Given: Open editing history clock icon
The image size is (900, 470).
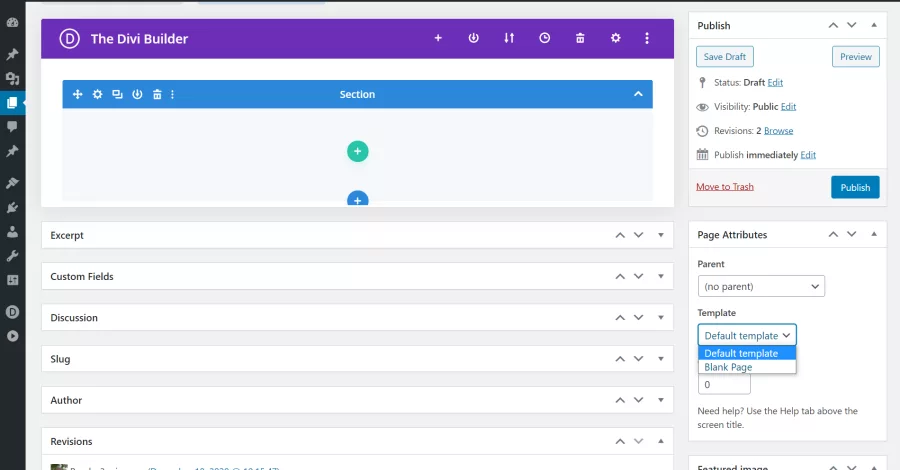Looking at the screenshot, I should tap(545, 38).
